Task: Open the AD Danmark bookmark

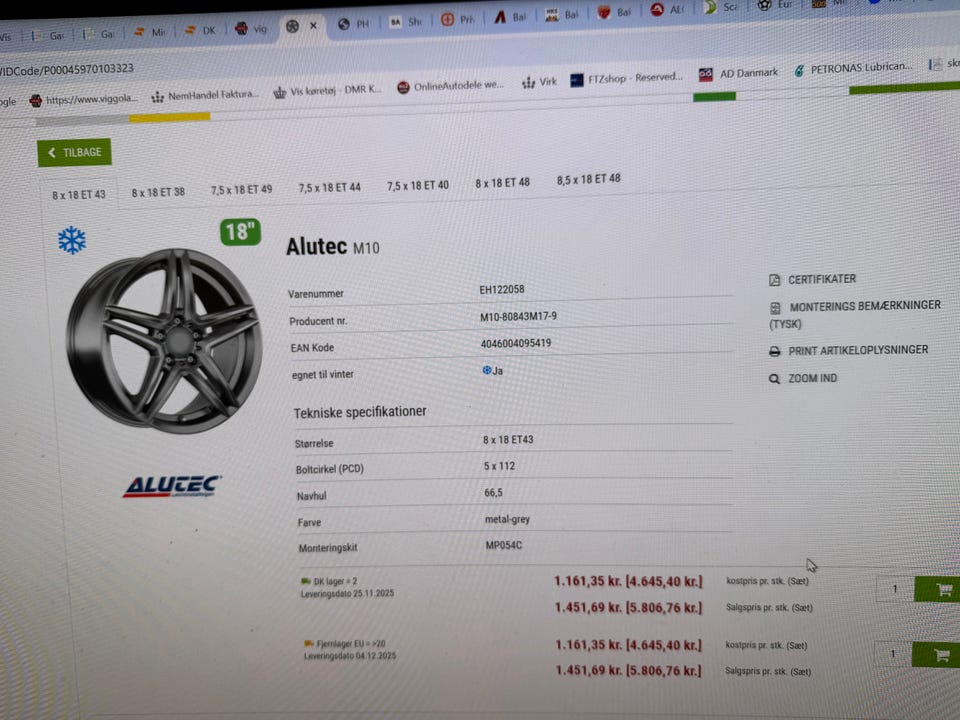Action: pos(738,74)
